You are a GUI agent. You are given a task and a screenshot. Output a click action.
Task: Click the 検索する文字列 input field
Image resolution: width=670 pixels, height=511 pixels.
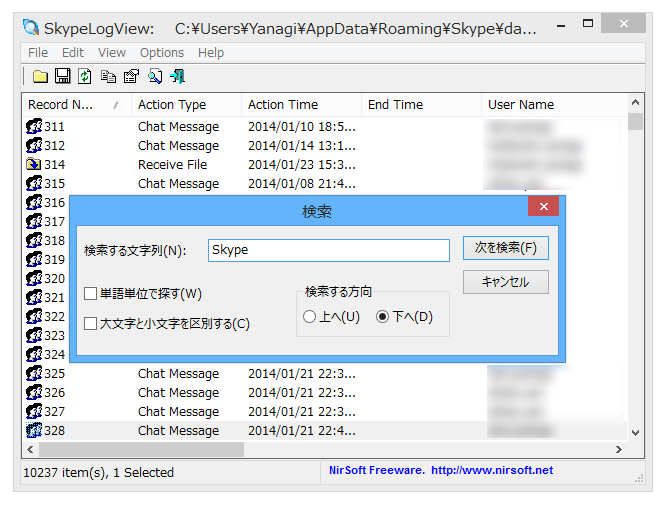pyautogui.click(x=329, y=250)
